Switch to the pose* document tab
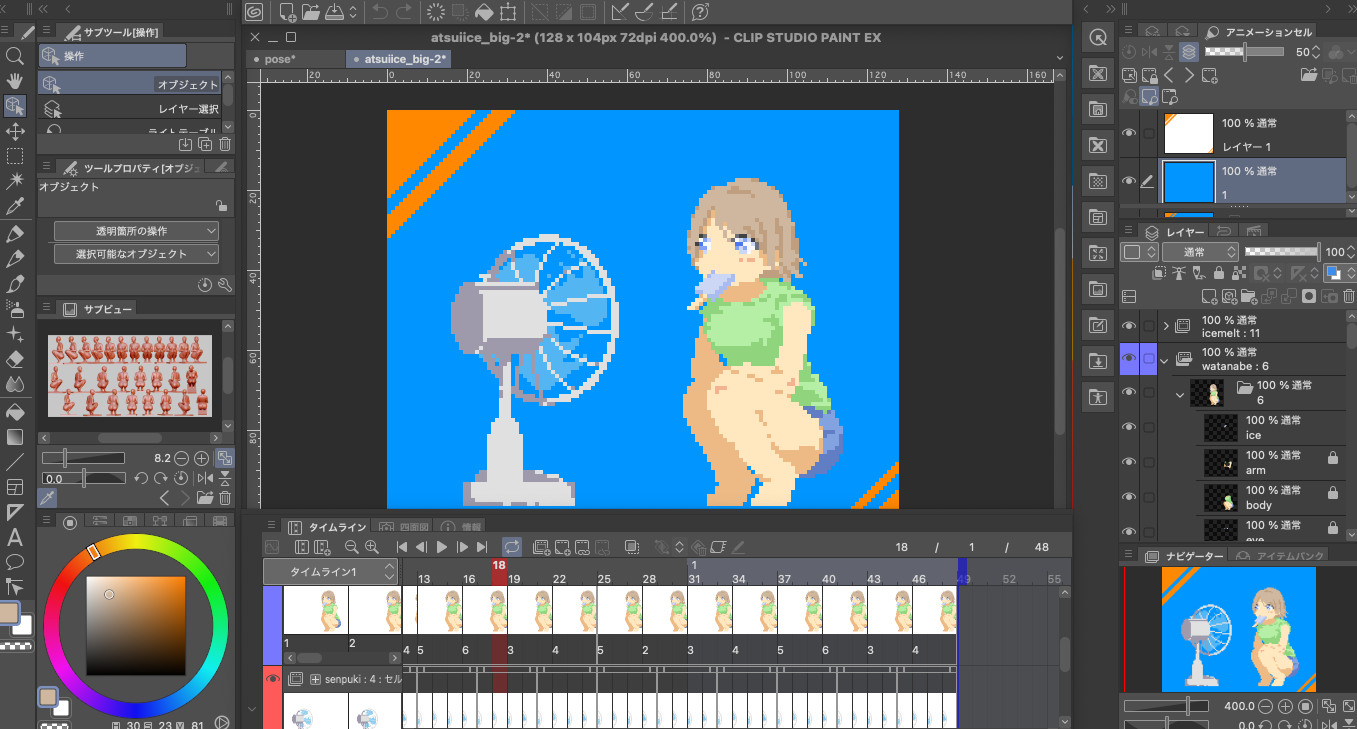Screen dimensions: 1357x729 [x=281, y=59]
